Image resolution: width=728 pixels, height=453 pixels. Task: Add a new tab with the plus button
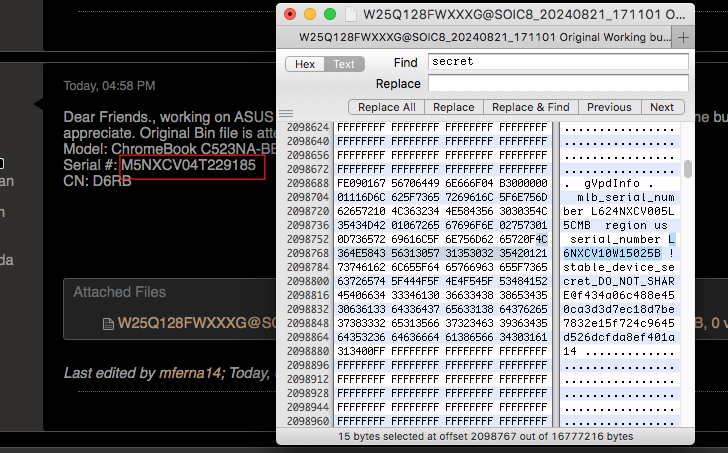pos(683,38)
